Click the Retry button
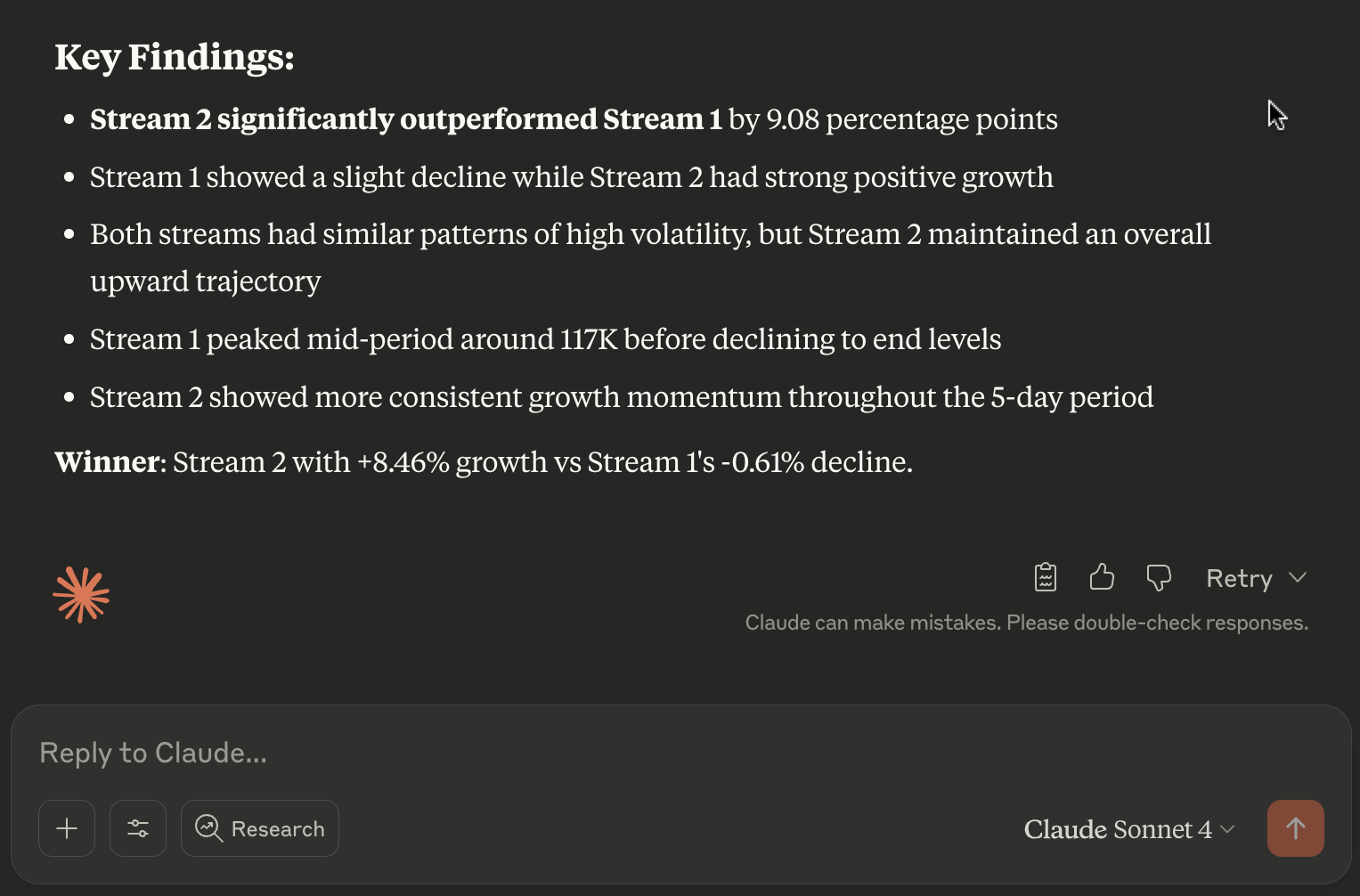 coord(1239,578)
